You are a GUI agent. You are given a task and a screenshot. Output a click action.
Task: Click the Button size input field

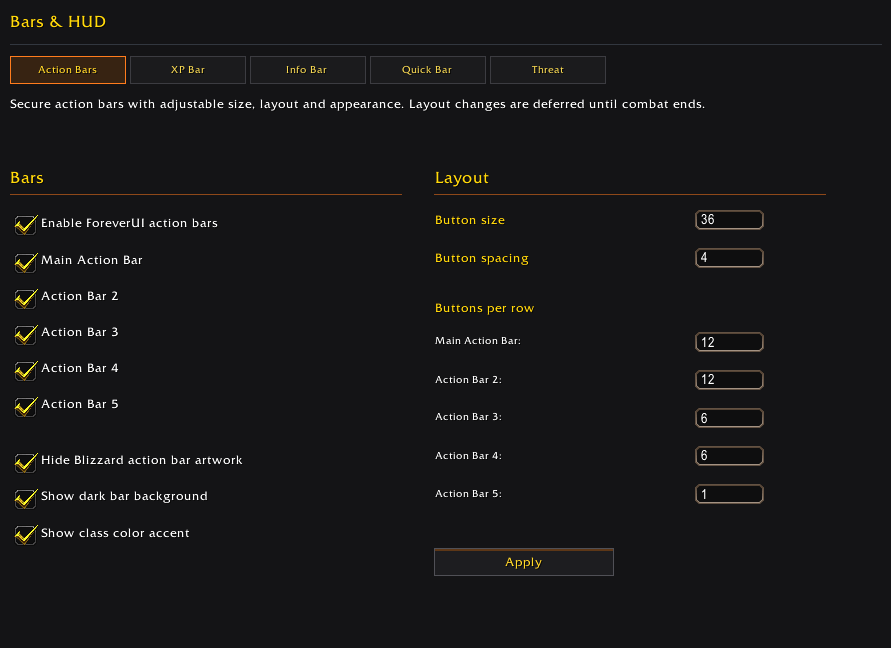point(729,220)
